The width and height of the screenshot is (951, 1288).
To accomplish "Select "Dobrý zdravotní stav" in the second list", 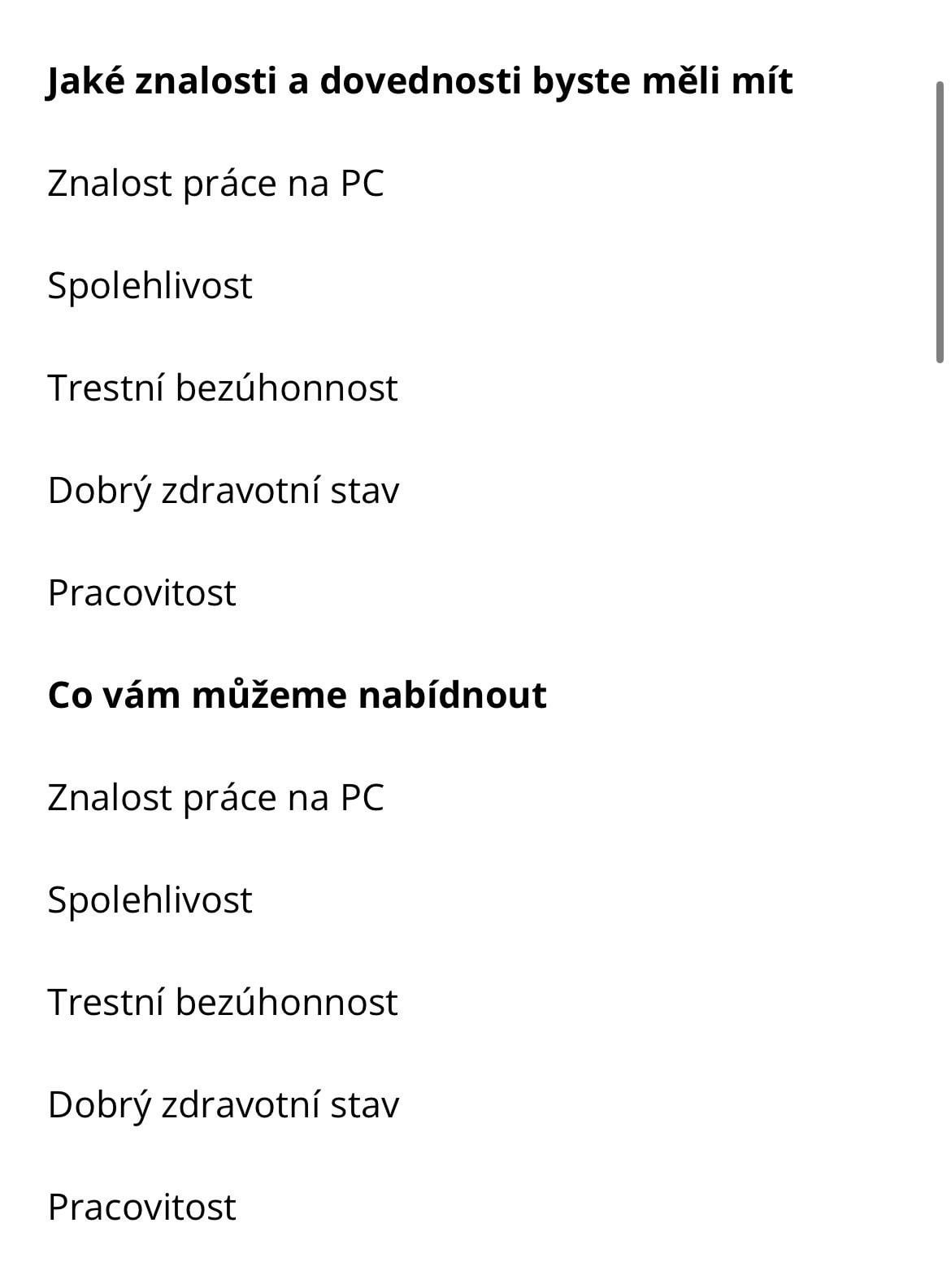I will pos(224,1104).
